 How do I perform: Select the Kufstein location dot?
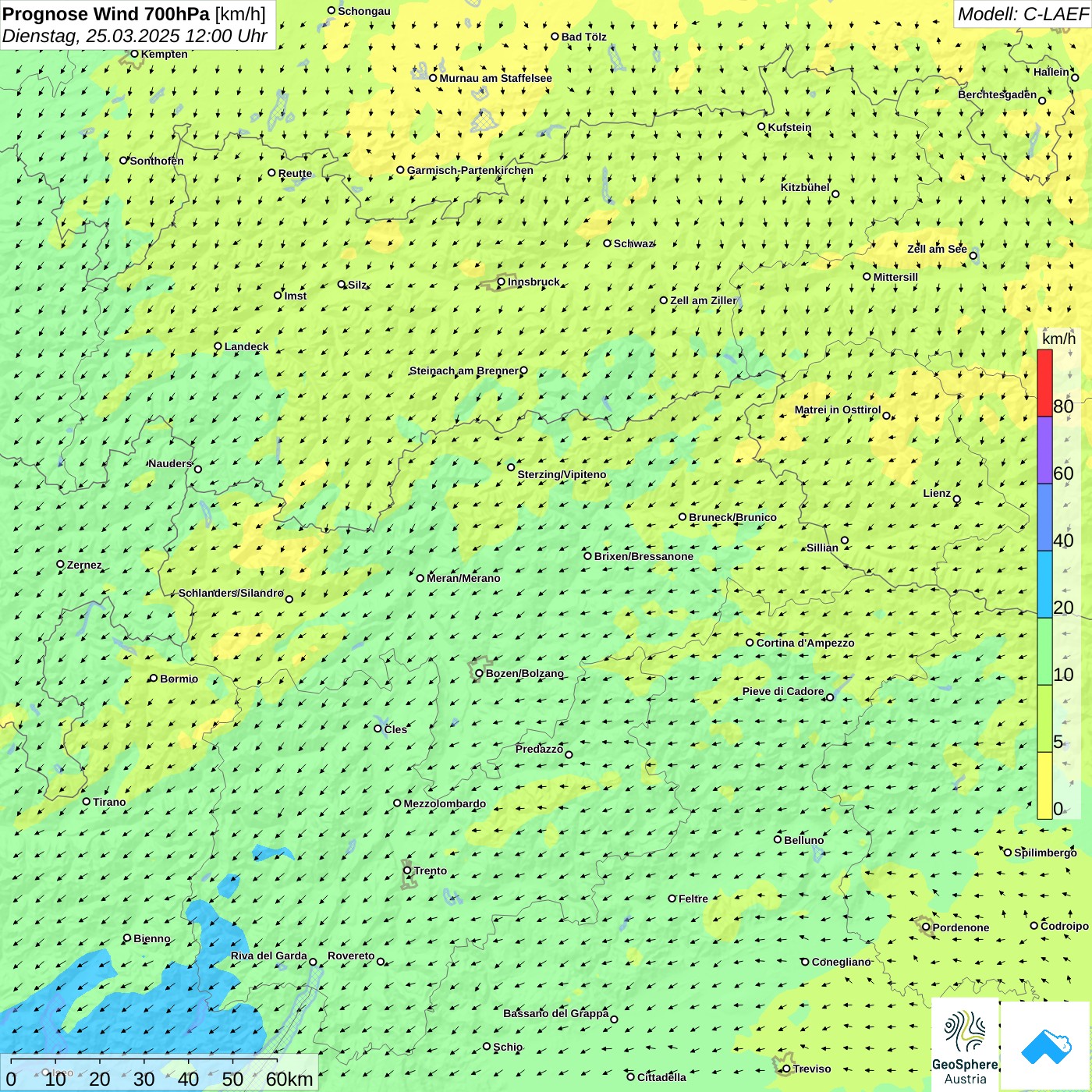(x=762, y=126)
